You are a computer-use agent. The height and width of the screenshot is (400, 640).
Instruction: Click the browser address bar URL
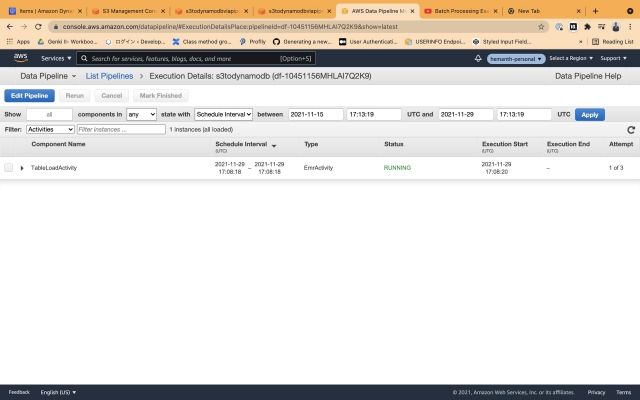[x=230, y=27]
